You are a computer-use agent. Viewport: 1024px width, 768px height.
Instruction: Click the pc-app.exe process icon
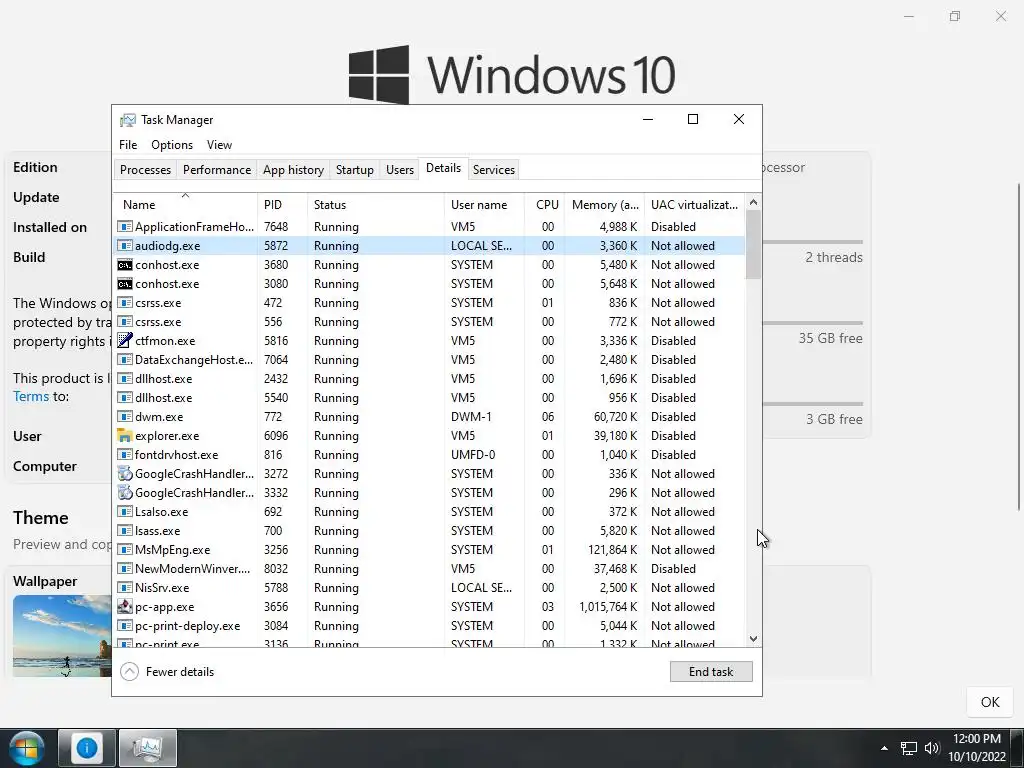124,607
